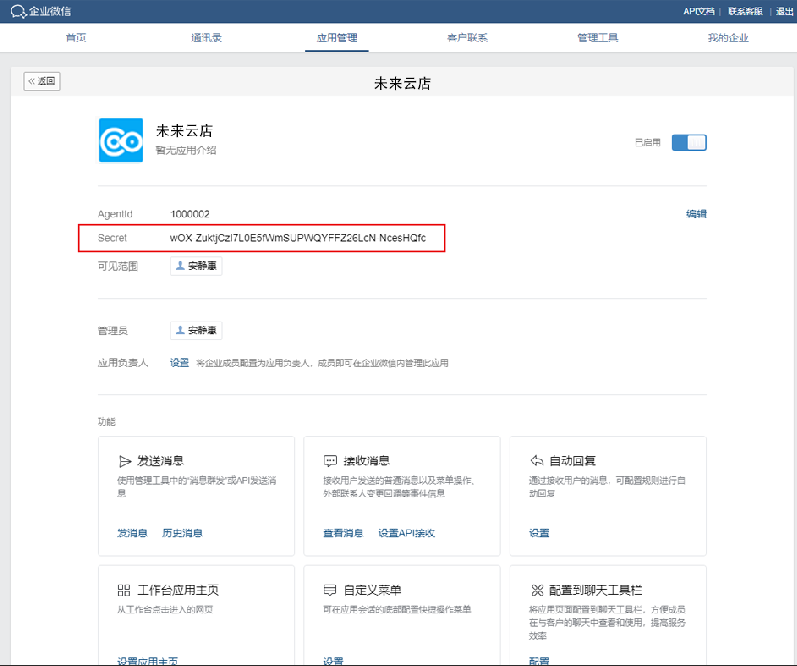This screenshot has width=797, height=666.
Task: Open the 管理工具 tab
Action: pyautogui.click(x=598, y=38)
